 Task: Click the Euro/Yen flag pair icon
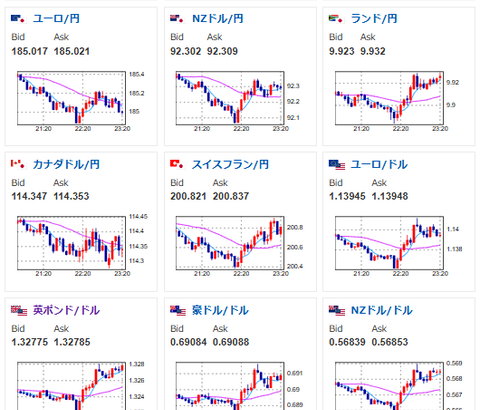pyautogui.click(x=19, y=18)
